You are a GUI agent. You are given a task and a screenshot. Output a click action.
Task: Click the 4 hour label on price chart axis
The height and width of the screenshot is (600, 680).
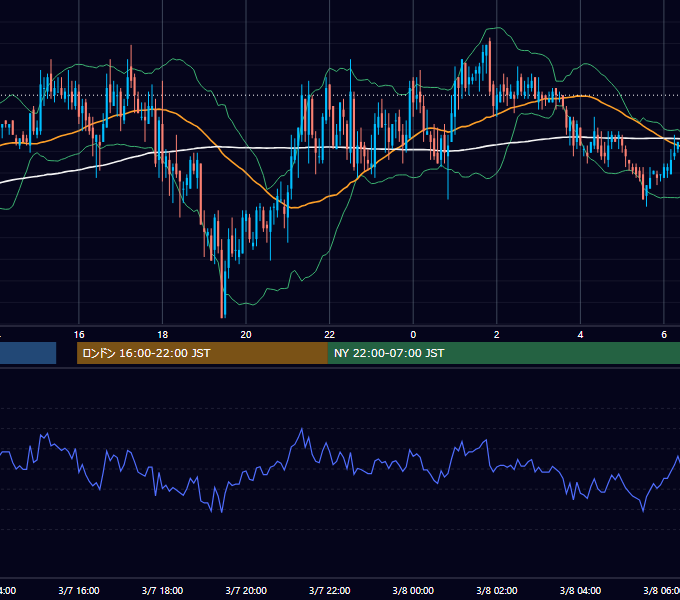(580, 335)
